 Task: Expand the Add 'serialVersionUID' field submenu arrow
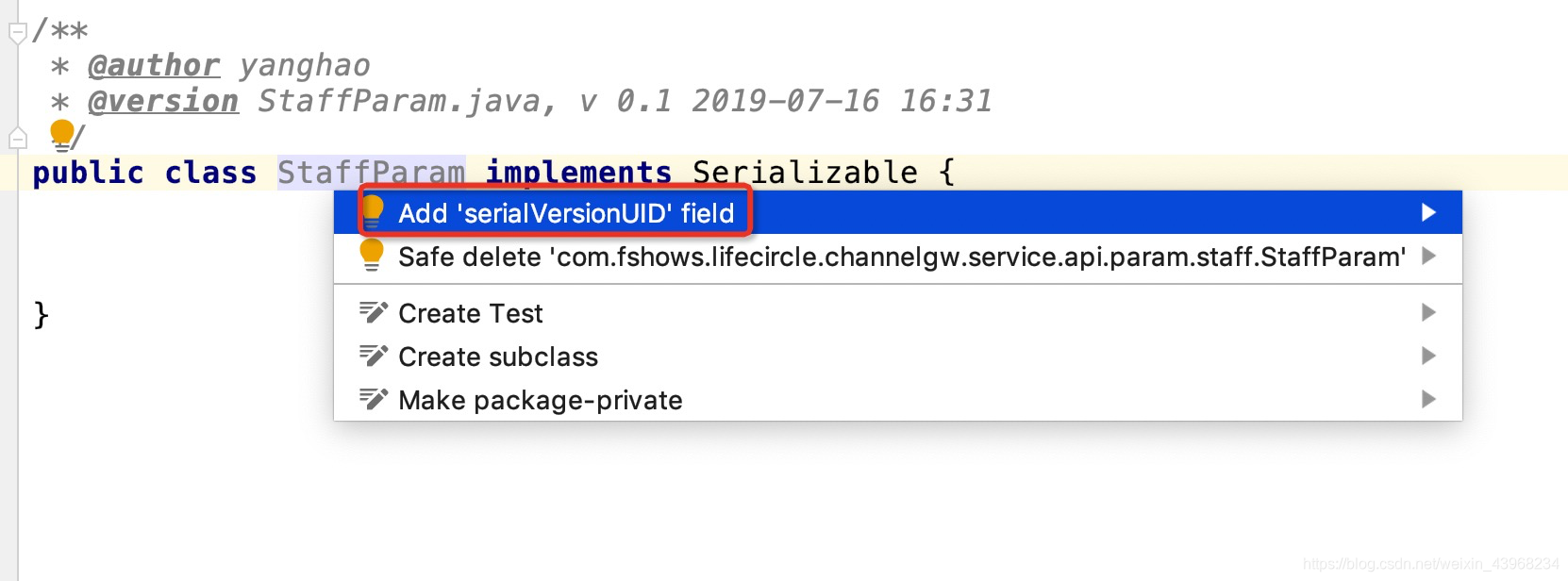1429,212
